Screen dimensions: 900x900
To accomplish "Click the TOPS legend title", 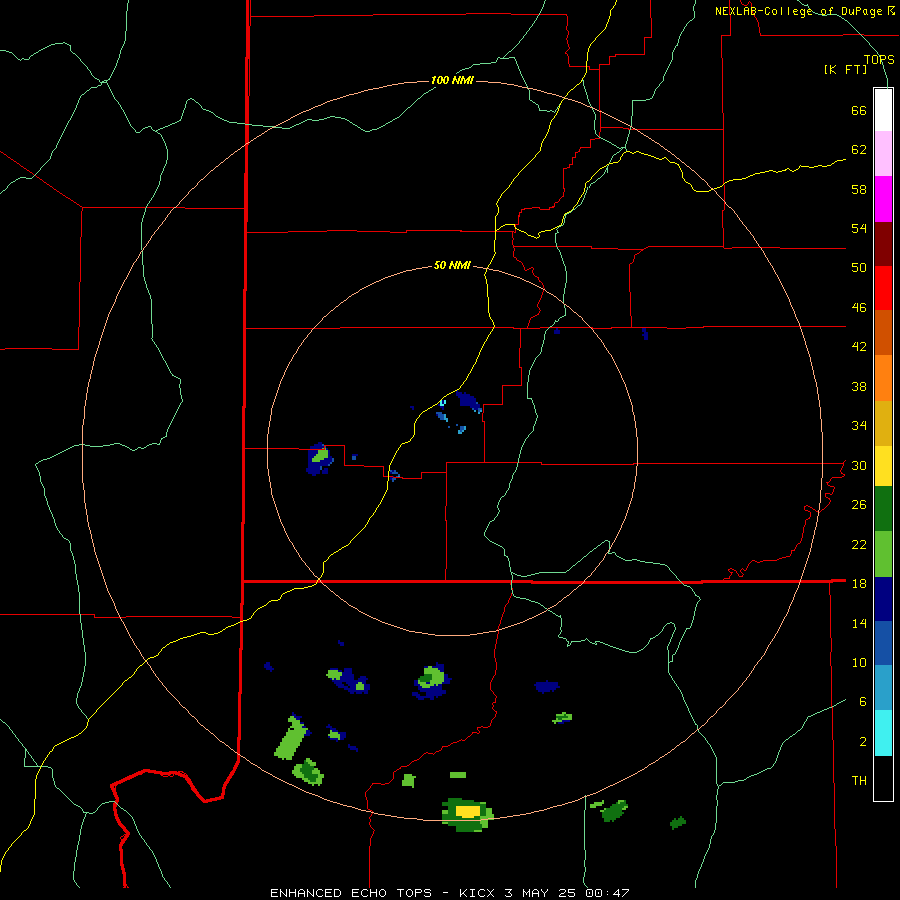I will 879,59.
